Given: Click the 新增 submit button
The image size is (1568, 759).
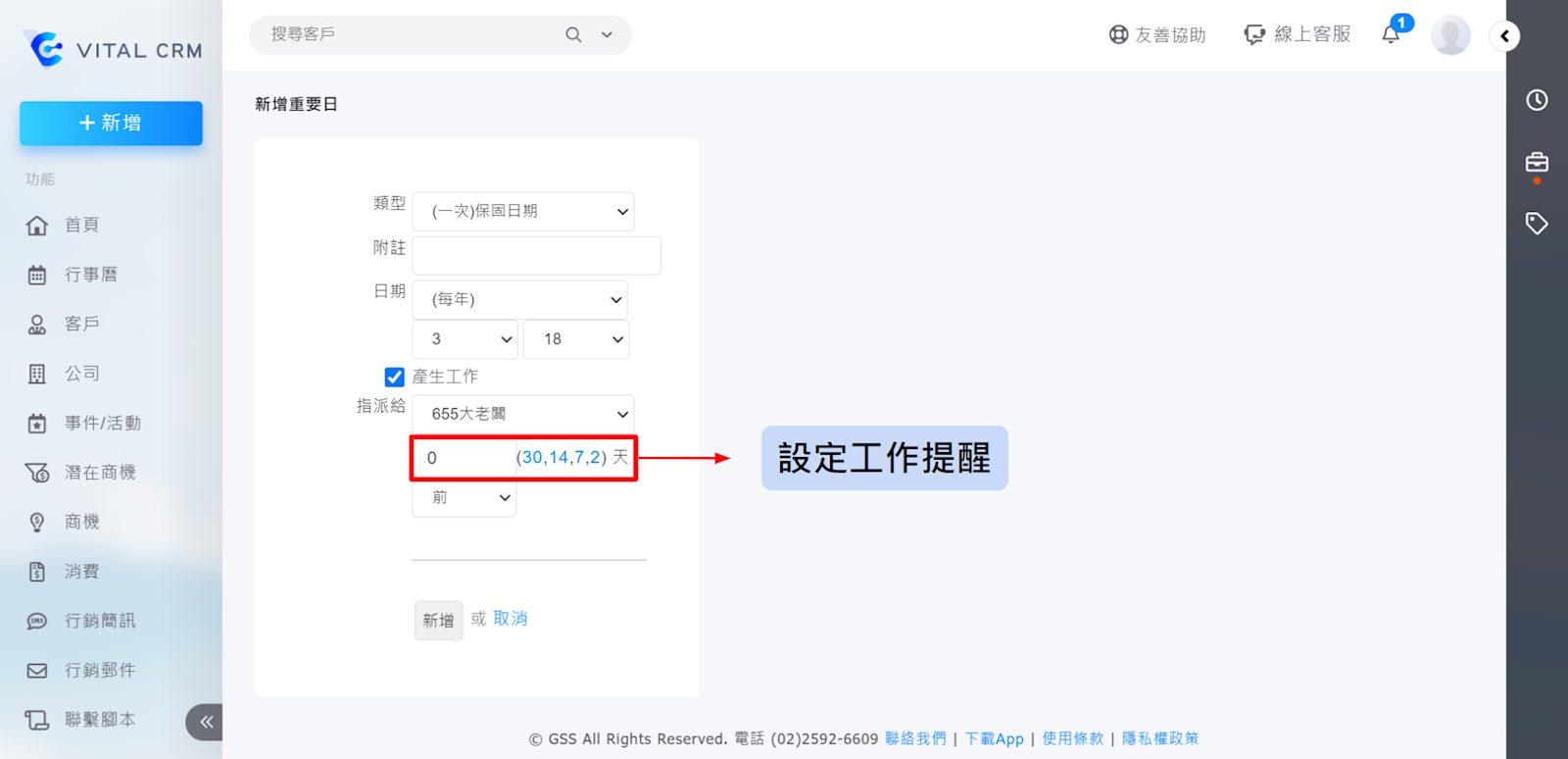Looking at the screenshot, I should click(438, 620).
